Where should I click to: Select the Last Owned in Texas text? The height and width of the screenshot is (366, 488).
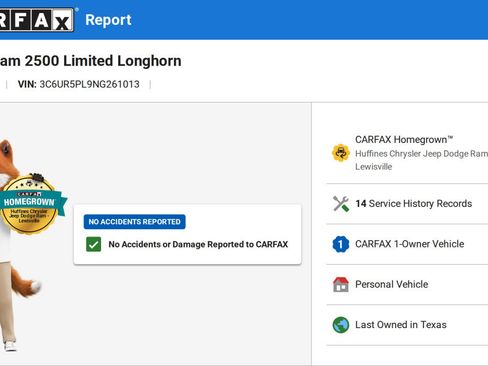pyautogui.click(x=401, y=325)
